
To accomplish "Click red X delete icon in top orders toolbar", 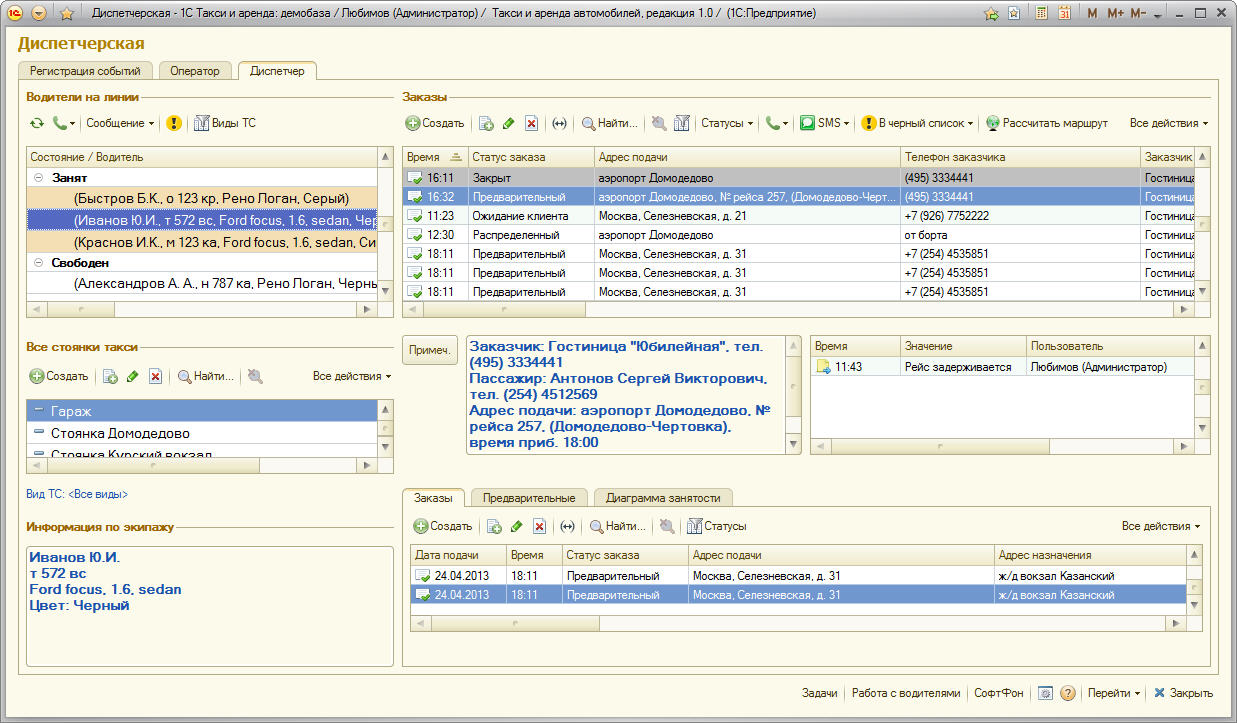I will (x=532, y=123).
